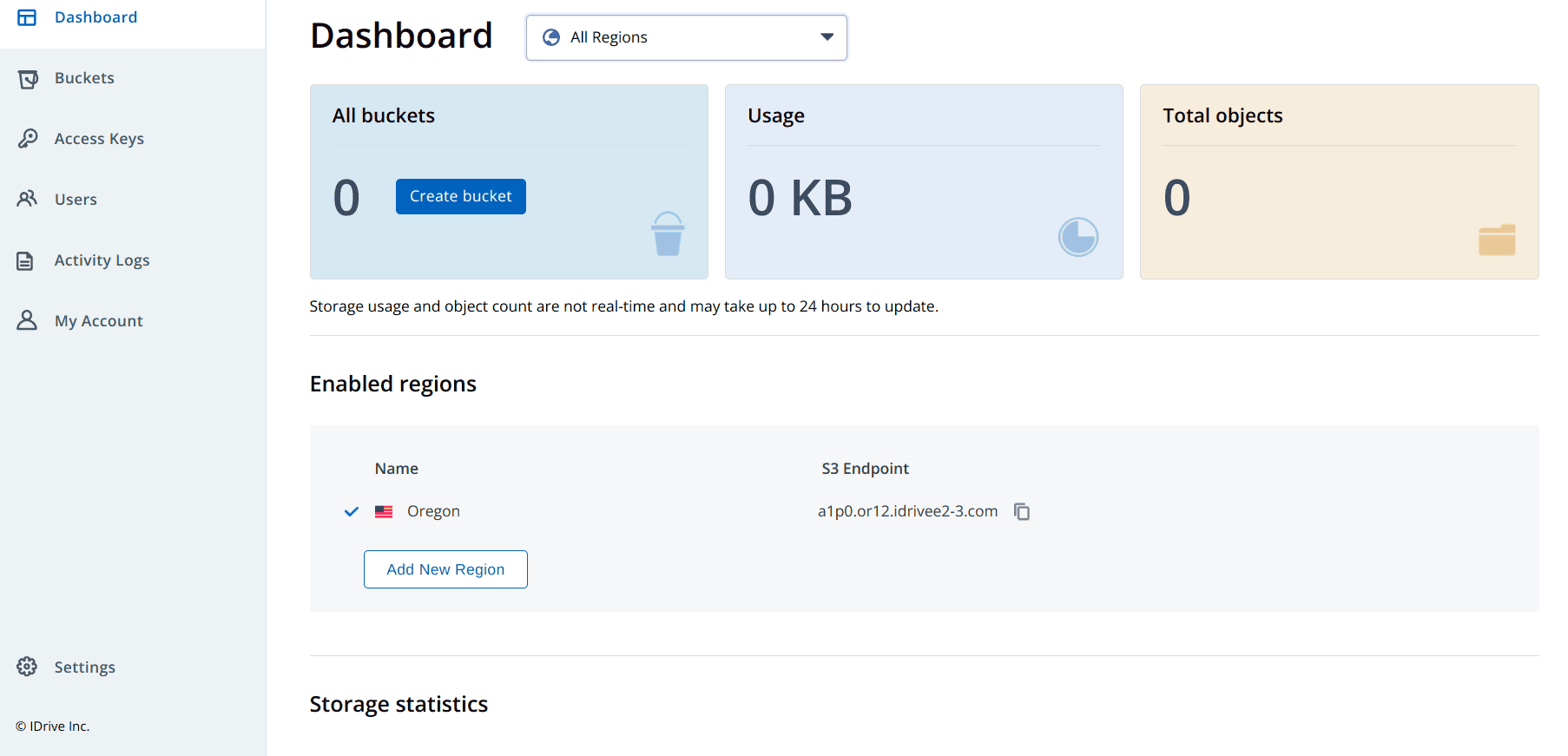Click the Storage statistics heading
This screenshot has width=1568, height=756.
[x=399, y=704]
